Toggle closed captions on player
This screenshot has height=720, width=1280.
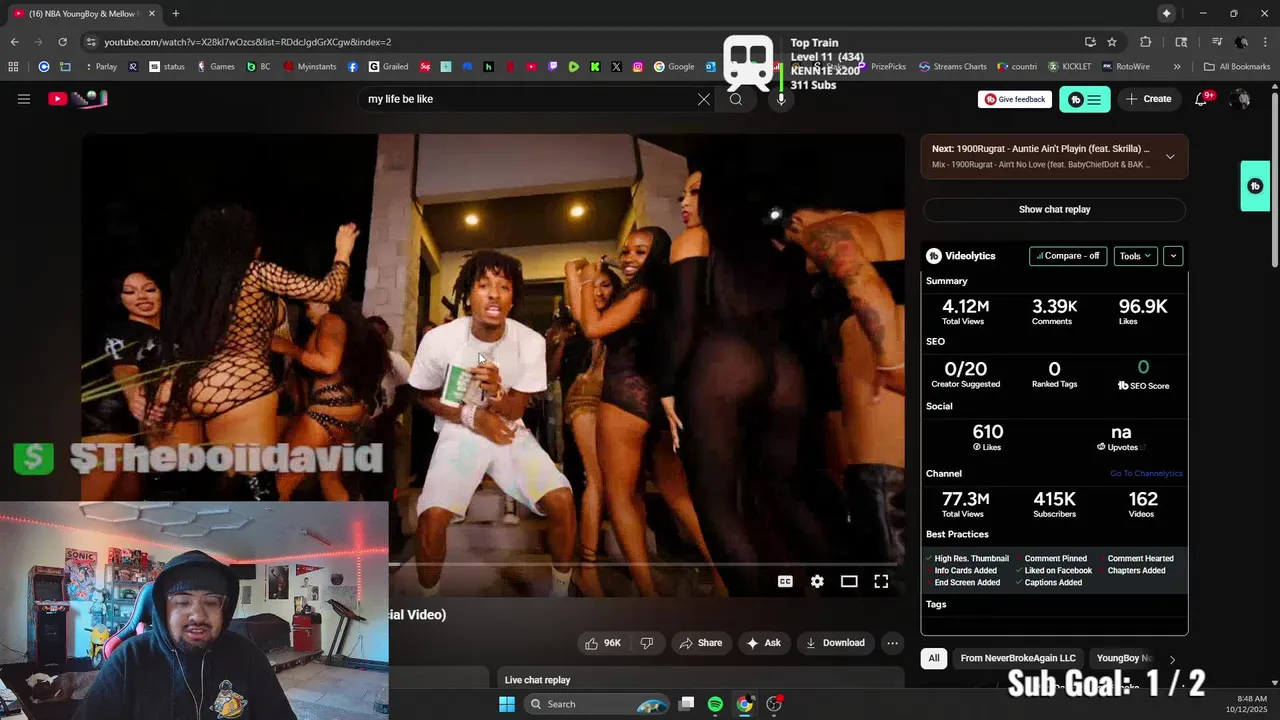pyautogui.click(x=785, y=581)
